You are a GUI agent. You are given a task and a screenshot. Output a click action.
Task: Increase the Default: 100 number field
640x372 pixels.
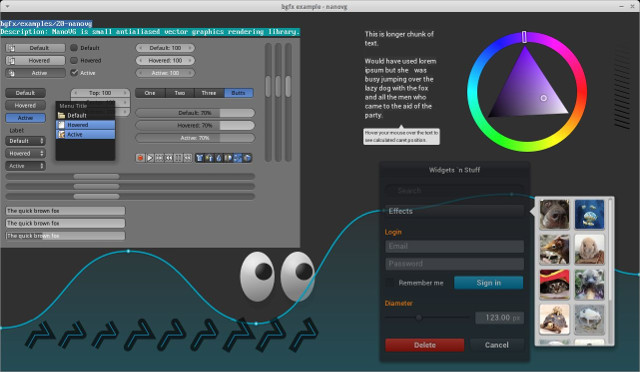pos(190,48)
